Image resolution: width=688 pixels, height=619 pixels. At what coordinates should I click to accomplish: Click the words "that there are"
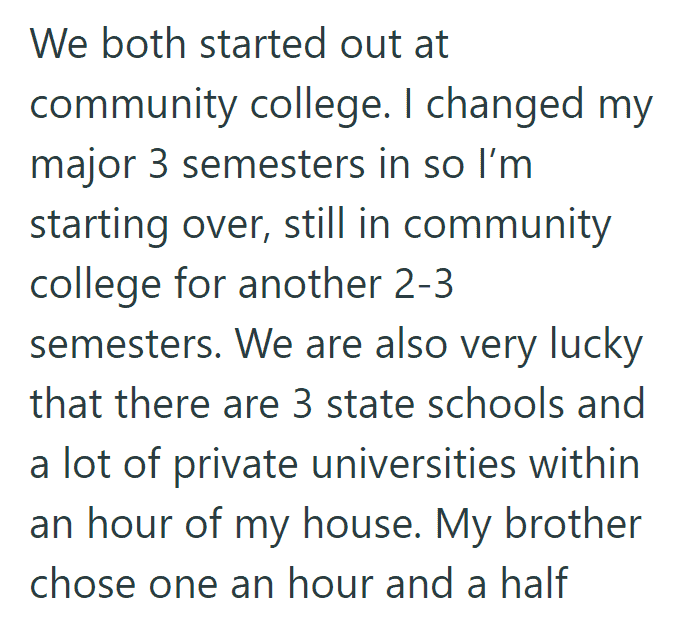154,403
